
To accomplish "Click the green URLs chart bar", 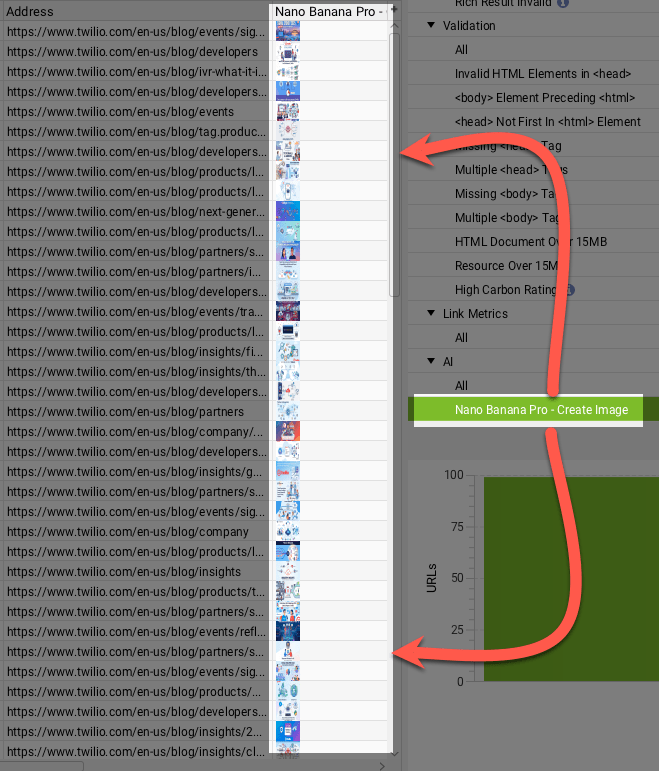I will (571, 579).
